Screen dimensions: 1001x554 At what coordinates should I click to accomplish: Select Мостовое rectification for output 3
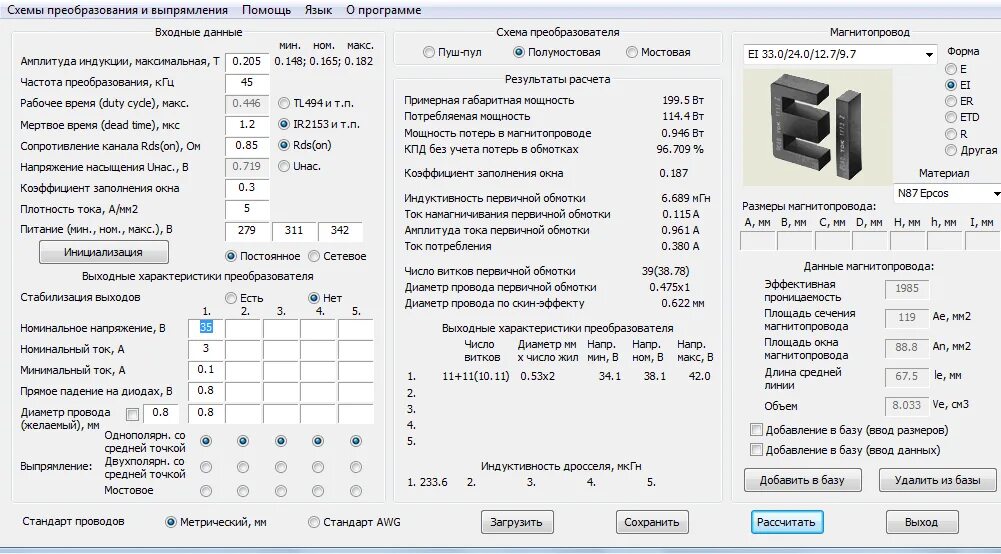coord(280,491)
